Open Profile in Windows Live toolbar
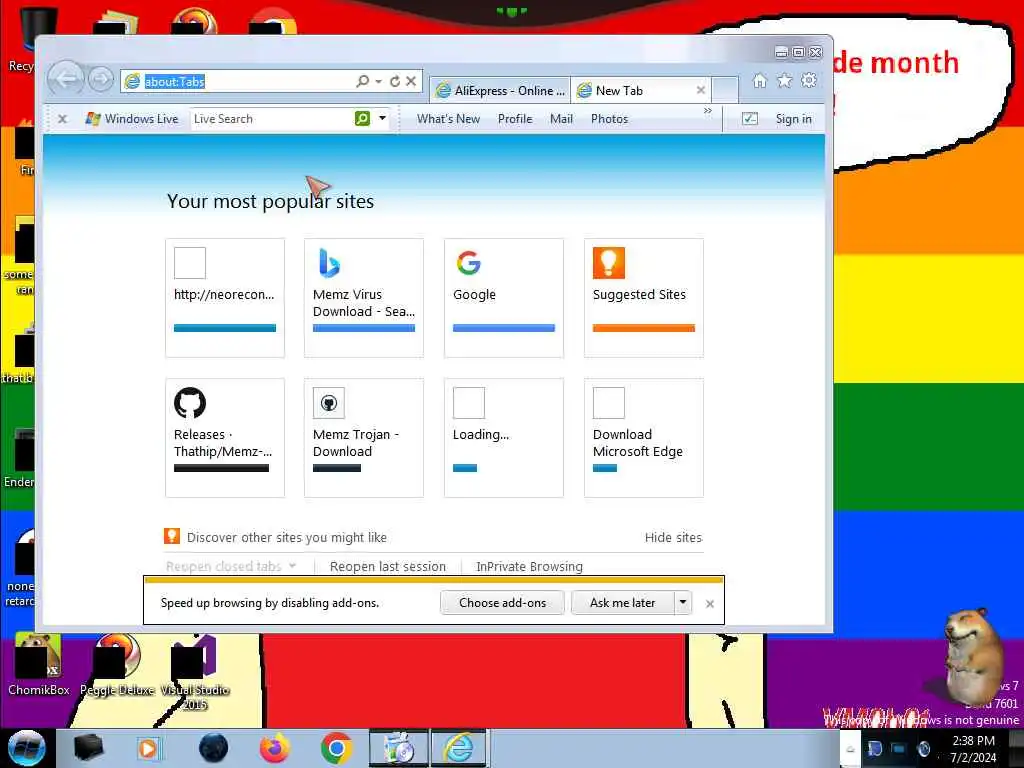Screen dimensions: 1024x768 pyautogui.click(x=515, y=119)
